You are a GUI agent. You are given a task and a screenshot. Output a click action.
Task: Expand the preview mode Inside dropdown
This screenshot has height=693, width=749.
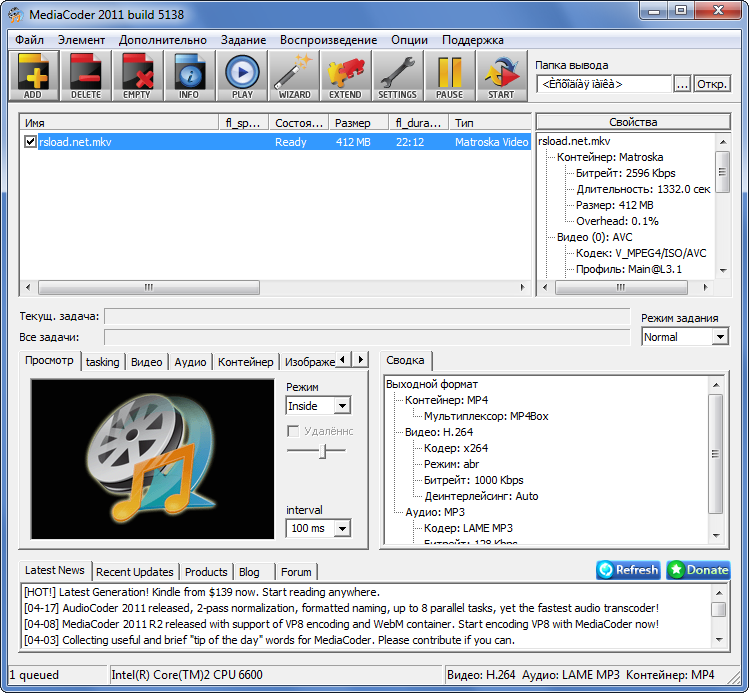pos(341,406)
